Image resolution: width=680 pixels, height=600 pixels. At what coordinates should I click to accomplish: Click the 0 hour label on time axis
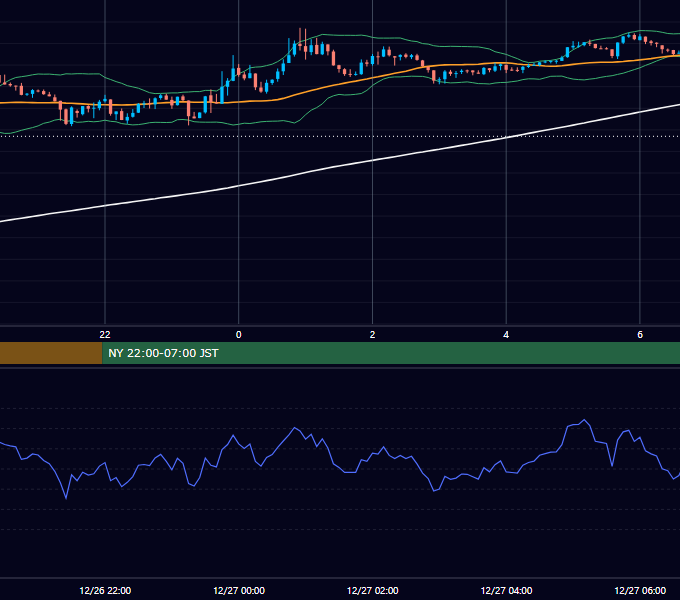coord(239,335)
